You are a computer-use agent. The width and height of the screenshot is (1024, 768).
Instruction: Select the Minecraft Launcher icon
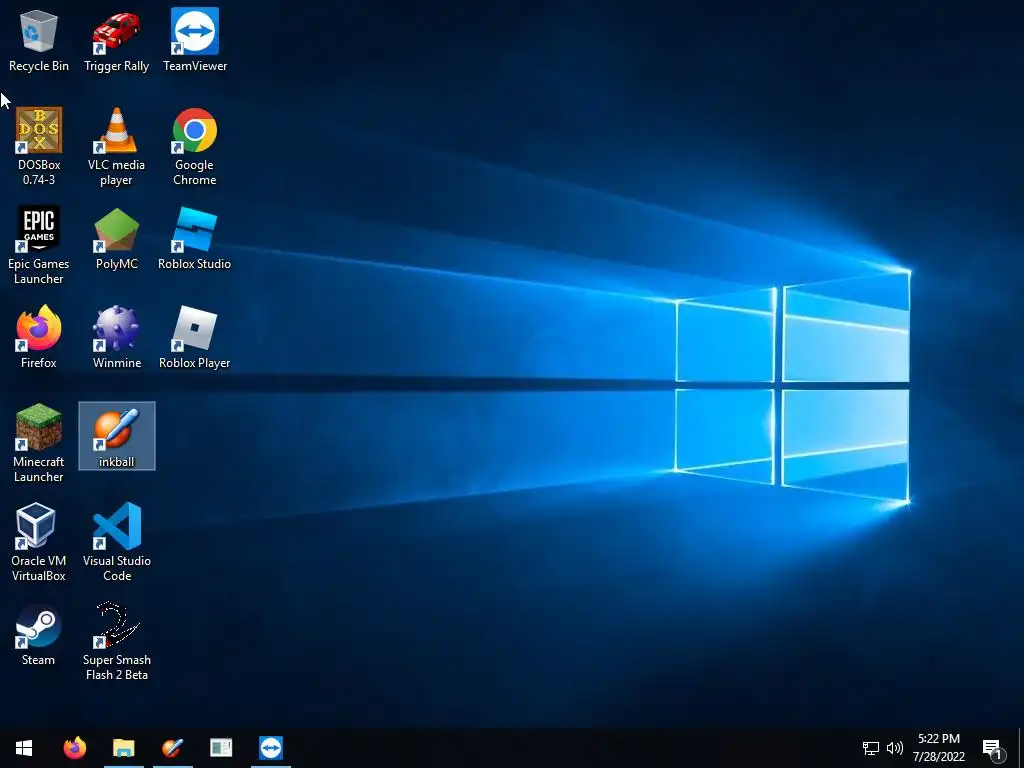click(x=39, y=443)
